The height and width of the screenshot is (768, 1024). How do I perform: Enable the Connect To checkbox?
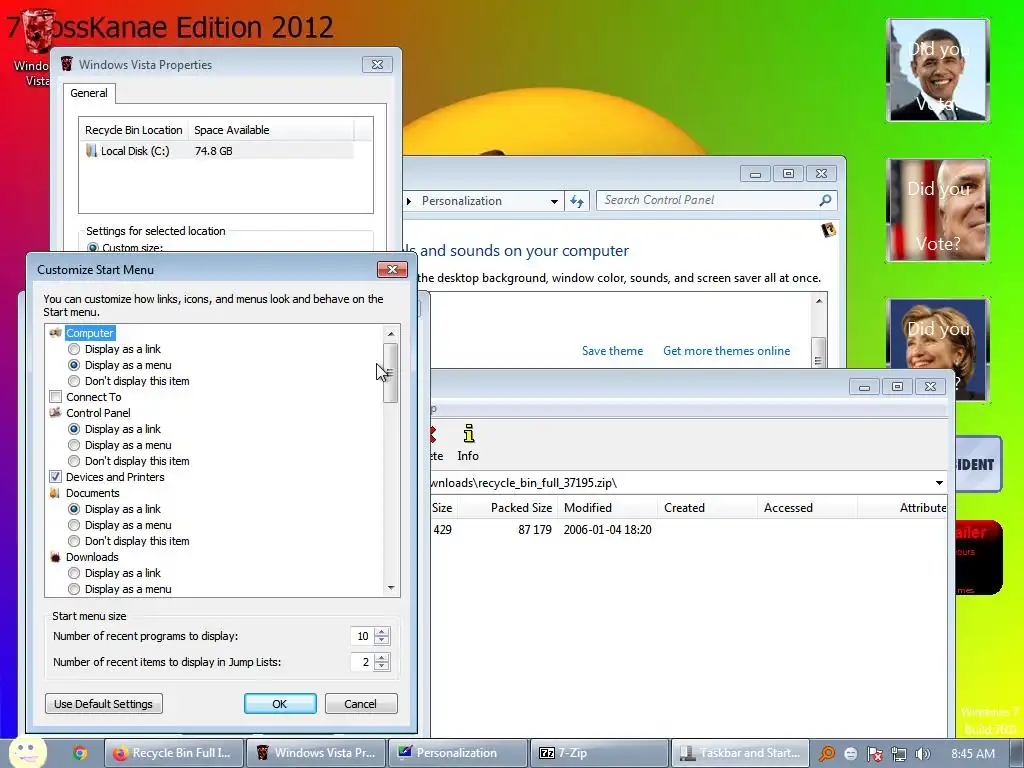pos(56,397)
